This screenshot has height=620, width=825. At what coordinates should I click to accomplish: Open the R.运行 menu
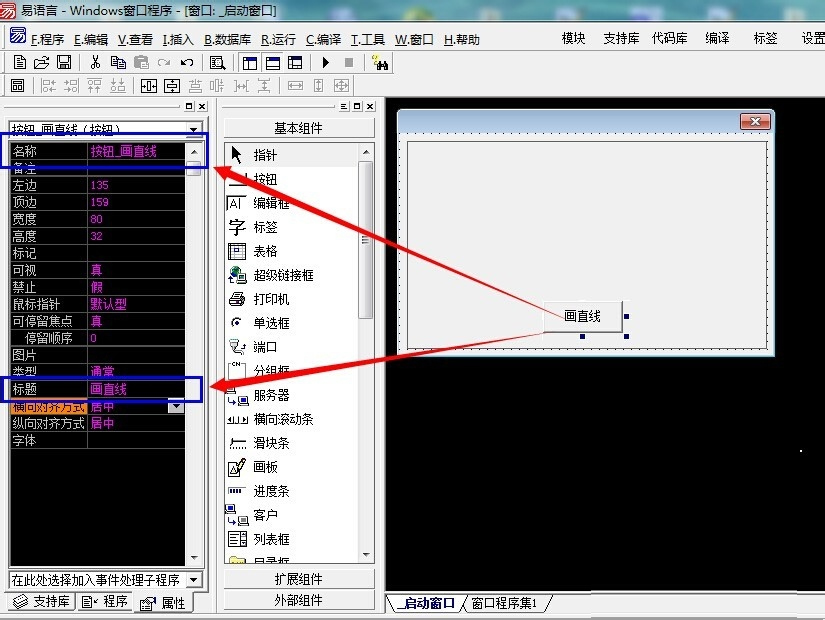pos(278,40)
